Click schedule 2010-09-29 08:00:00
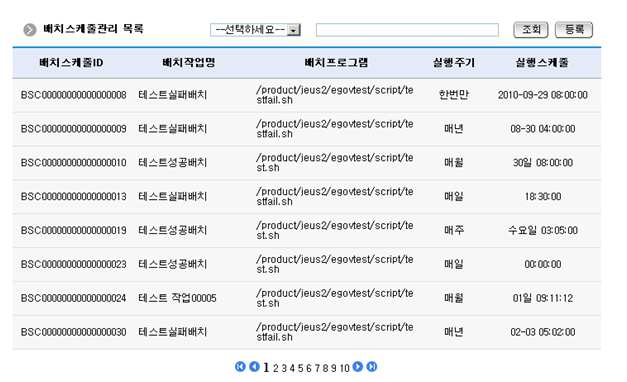This screenshot has height=382, width=627. [x=543, y=95]
